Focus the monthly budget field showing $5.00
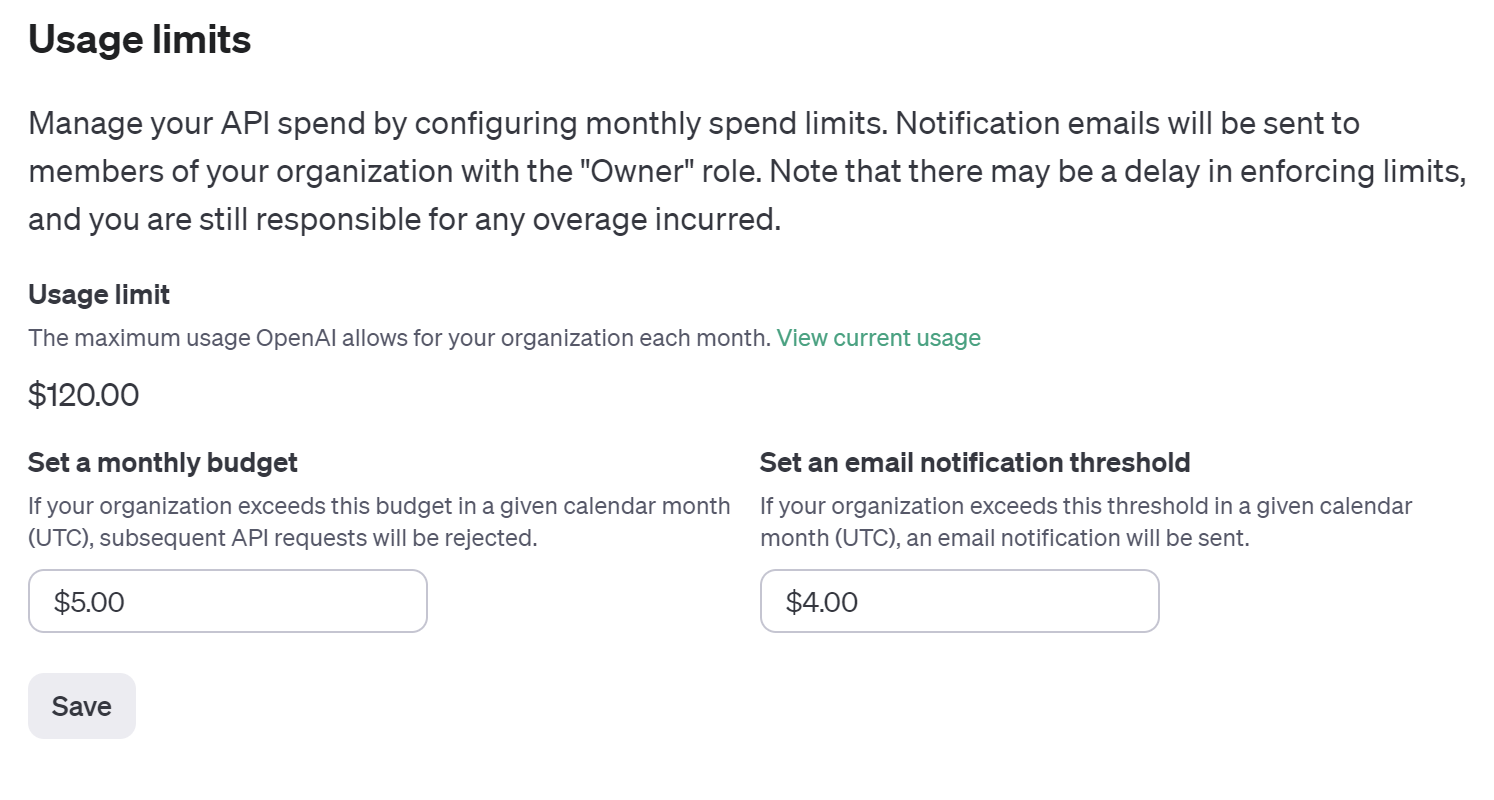 tap(227, 601)
